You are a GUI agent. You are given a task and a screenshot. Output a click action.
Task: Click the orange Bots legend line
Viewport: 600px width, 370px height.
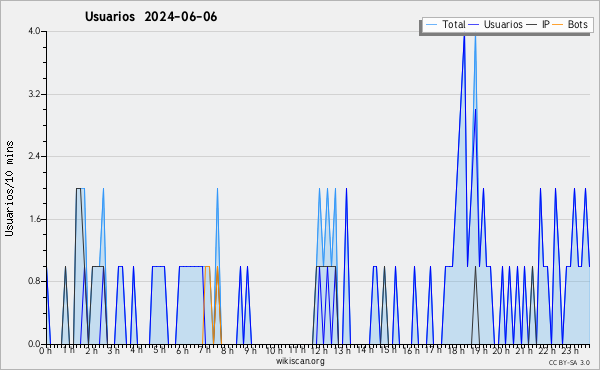pyautogui.click(x=558, y=25)
